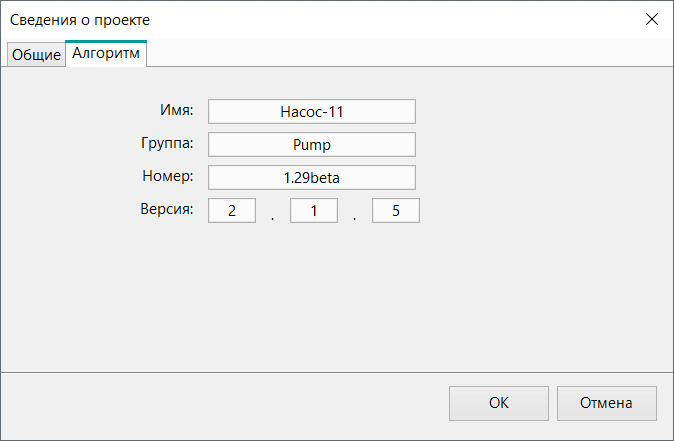Click the dot between version boxes 2 and 1
Image resolution: width=674 pixels, height=441 pixels.
(272, 216)
